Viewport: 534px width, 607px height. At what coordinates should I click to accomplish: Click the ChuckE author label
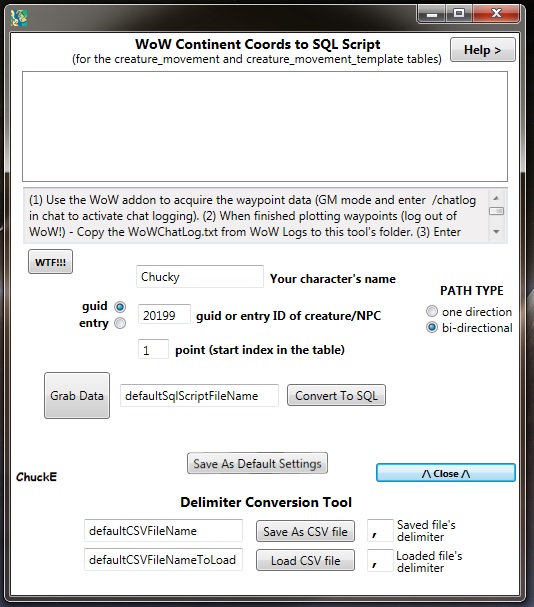point(36,477)
